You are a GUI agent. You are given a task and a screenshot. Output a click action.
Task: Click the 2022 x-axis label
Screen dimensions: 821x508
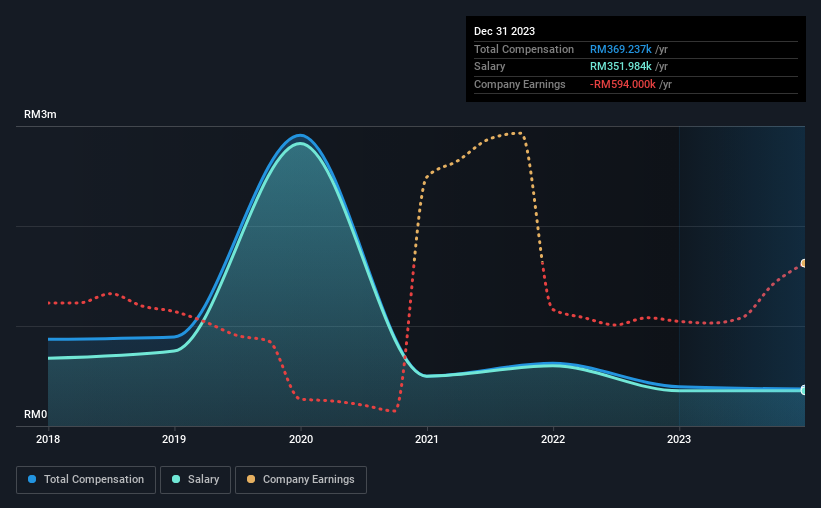tap(553, 439)
